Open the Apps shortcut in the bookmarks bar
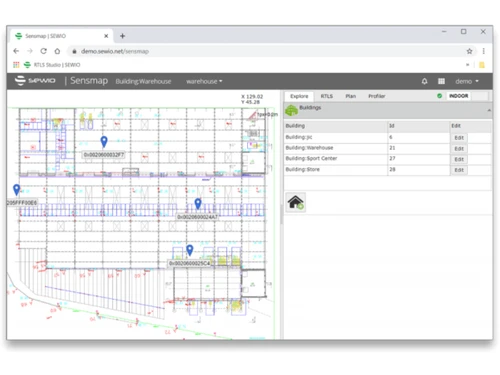This screenshot has width=500, height=375. (16, 65)
